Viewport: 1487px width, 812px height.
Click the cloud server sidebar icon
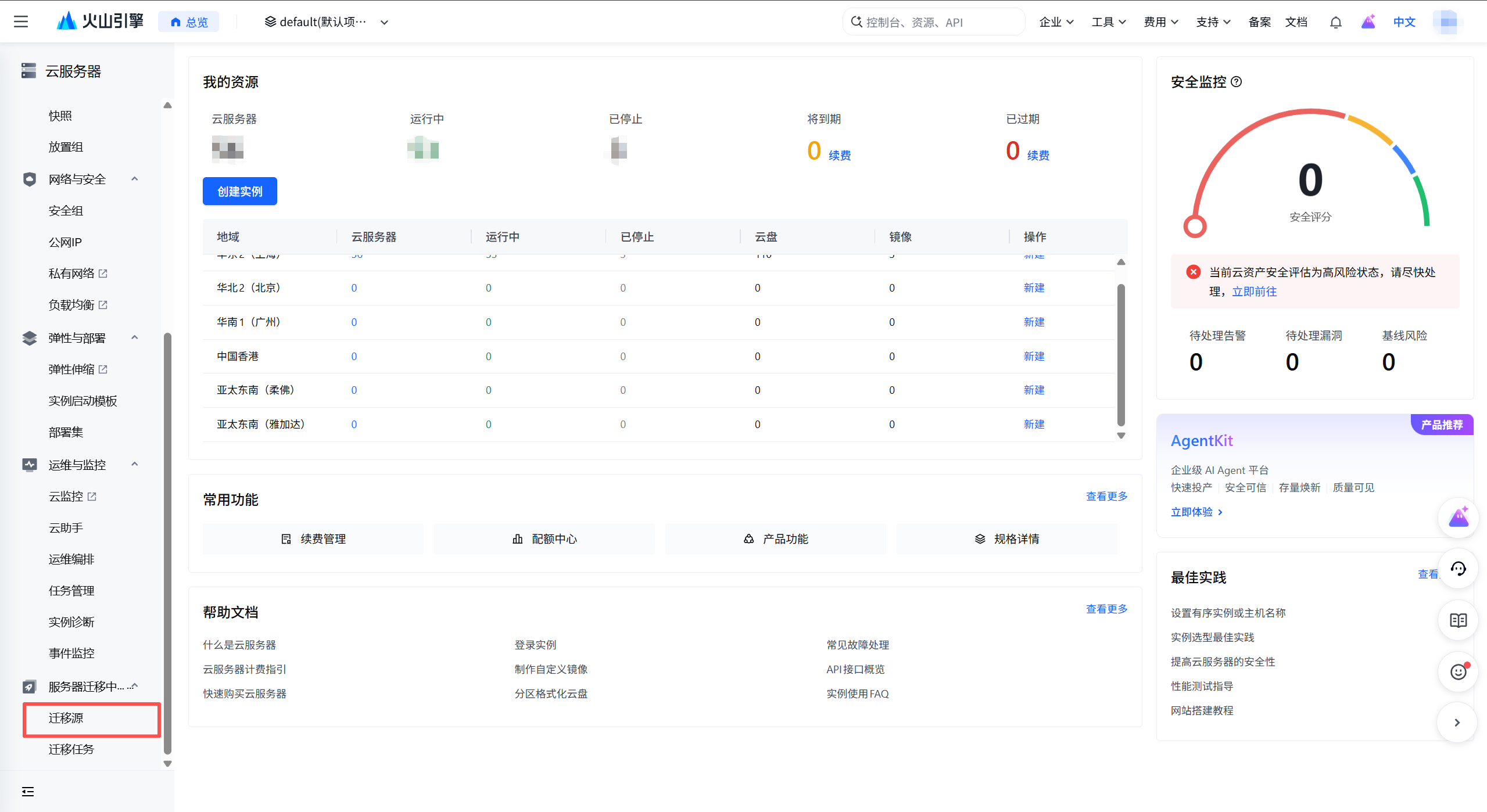pos(28,71)
